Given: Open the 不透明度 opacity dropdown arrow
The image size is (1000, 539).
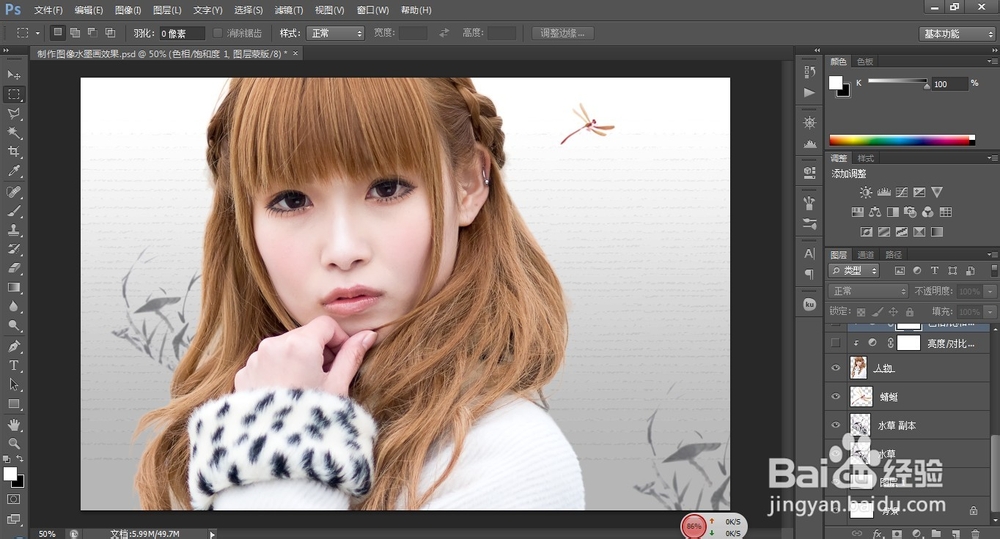Looking at the screenshot, I should (990, 292).
